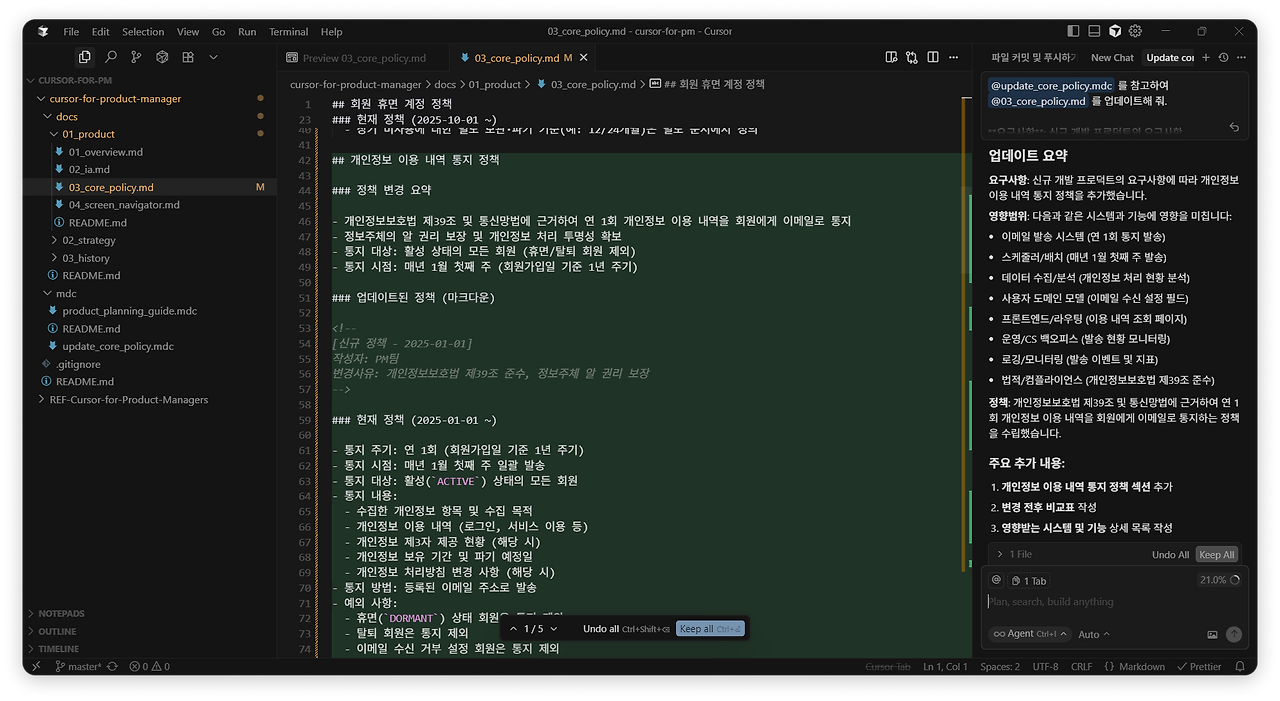Open the Agent mode dropdown
Image resolution: width=1280 pixels, height=701 pixels.
(x=1029, y=634)
